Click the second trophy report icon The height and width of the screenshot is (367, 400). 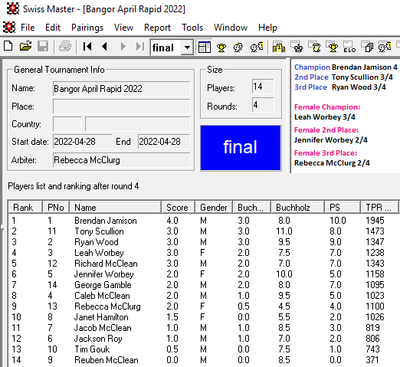point(332,47)
